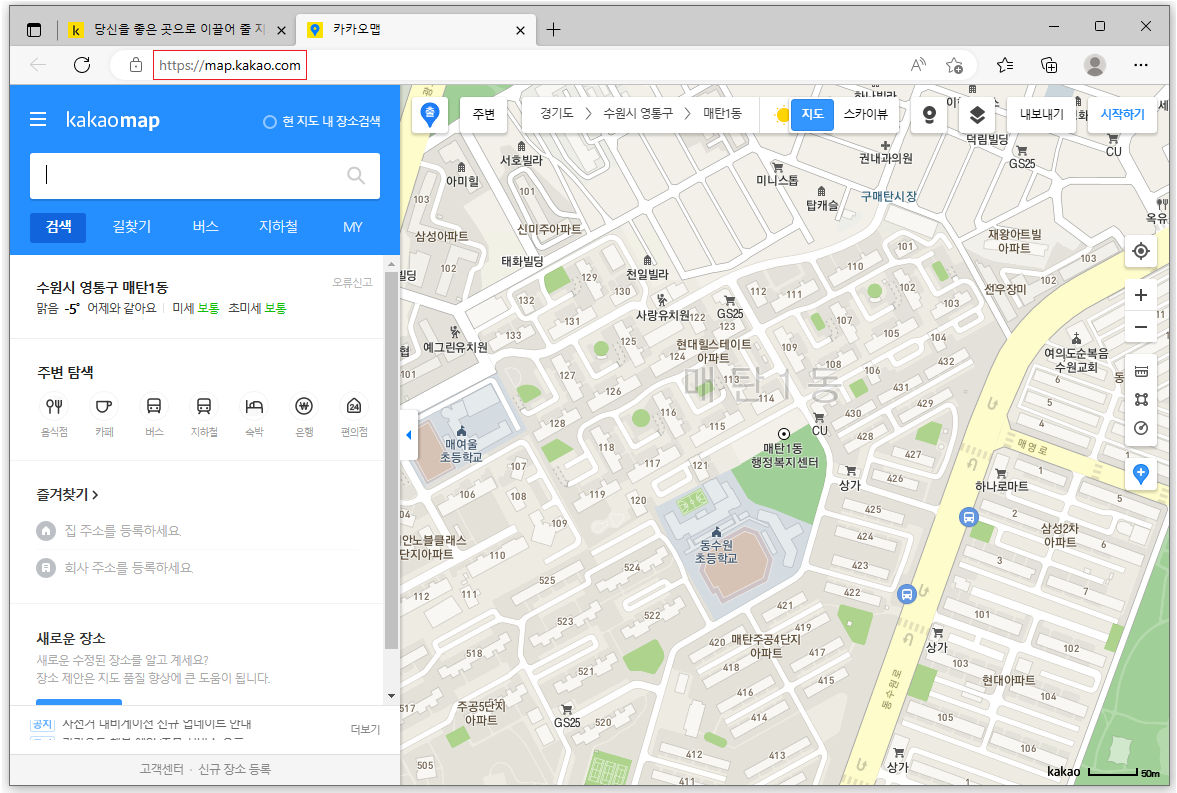
Task: Select the subway (지하철) nearby icon
Action: pyautogui.click(x=203, y=406)
